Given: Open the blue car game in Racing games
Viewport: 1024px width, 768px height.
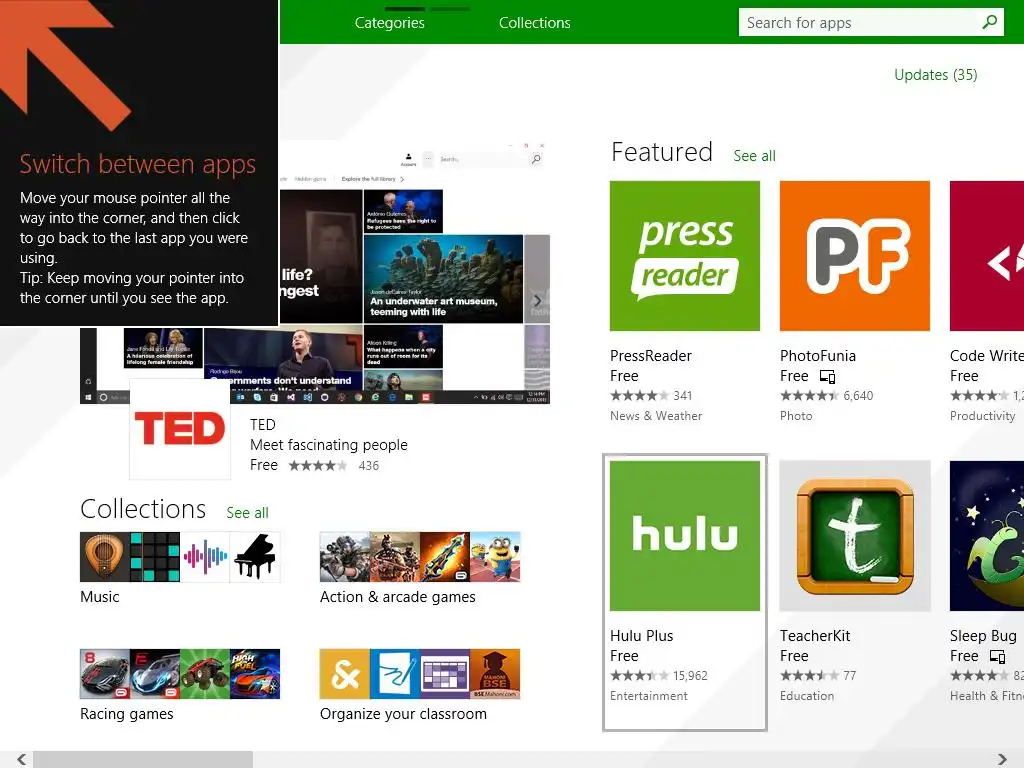Looking at the screenshot, I should (155, 674).
